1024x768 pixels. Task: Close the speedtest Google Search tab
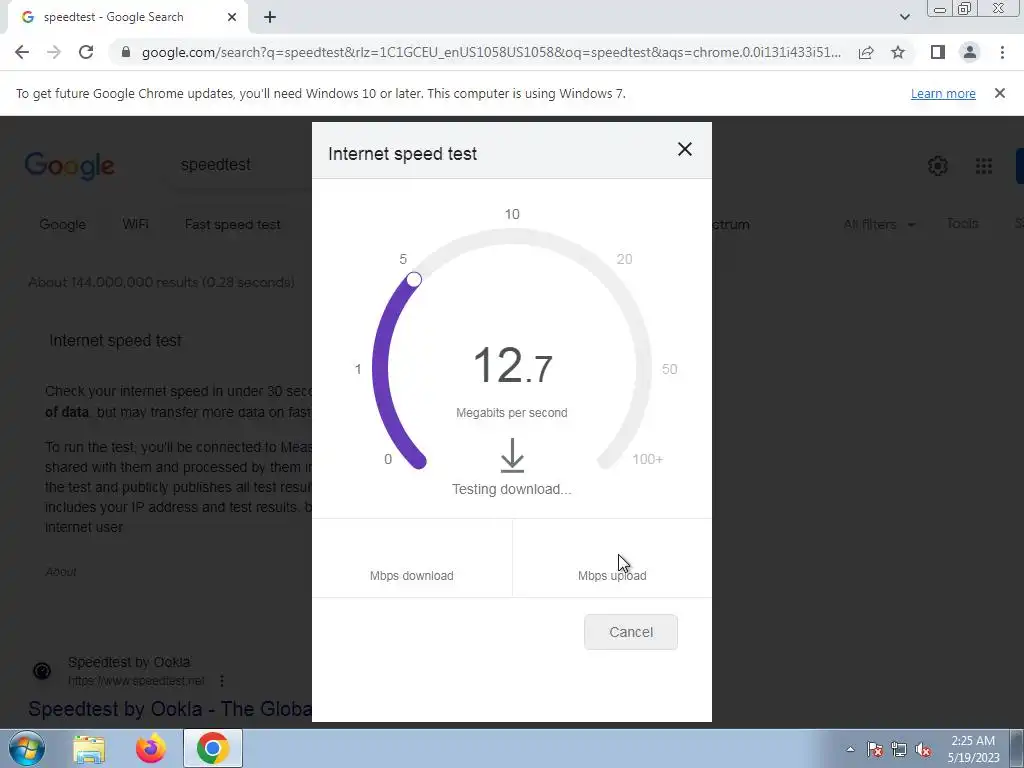[232, 17]
